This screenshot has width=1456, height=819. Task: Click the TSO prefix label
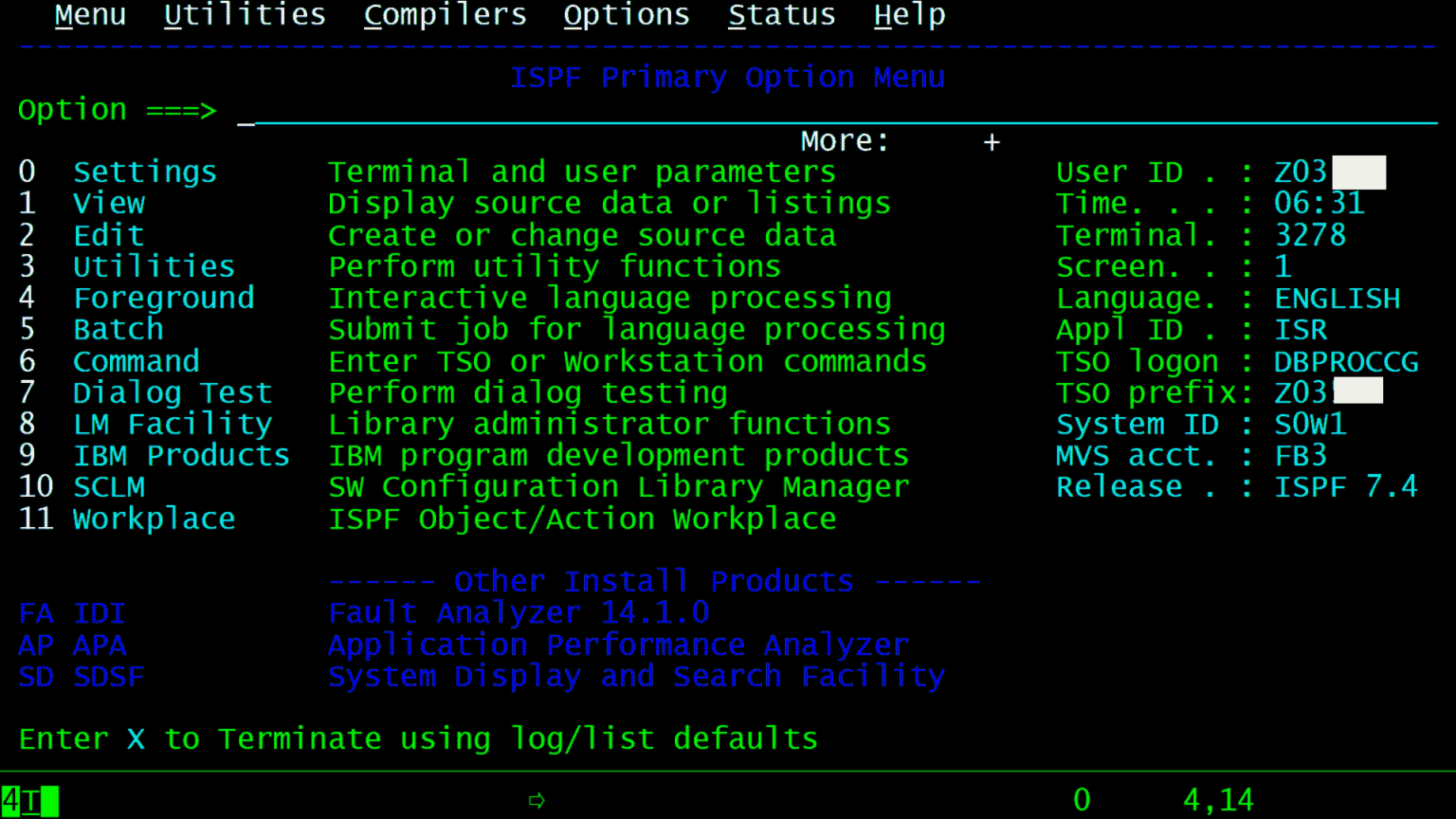1147,392
